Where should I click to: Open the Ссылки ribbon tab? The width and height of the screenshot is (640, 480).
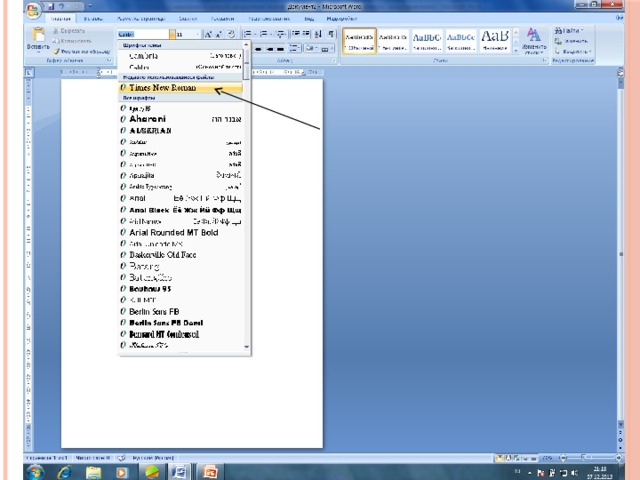(x=188, y=19)
